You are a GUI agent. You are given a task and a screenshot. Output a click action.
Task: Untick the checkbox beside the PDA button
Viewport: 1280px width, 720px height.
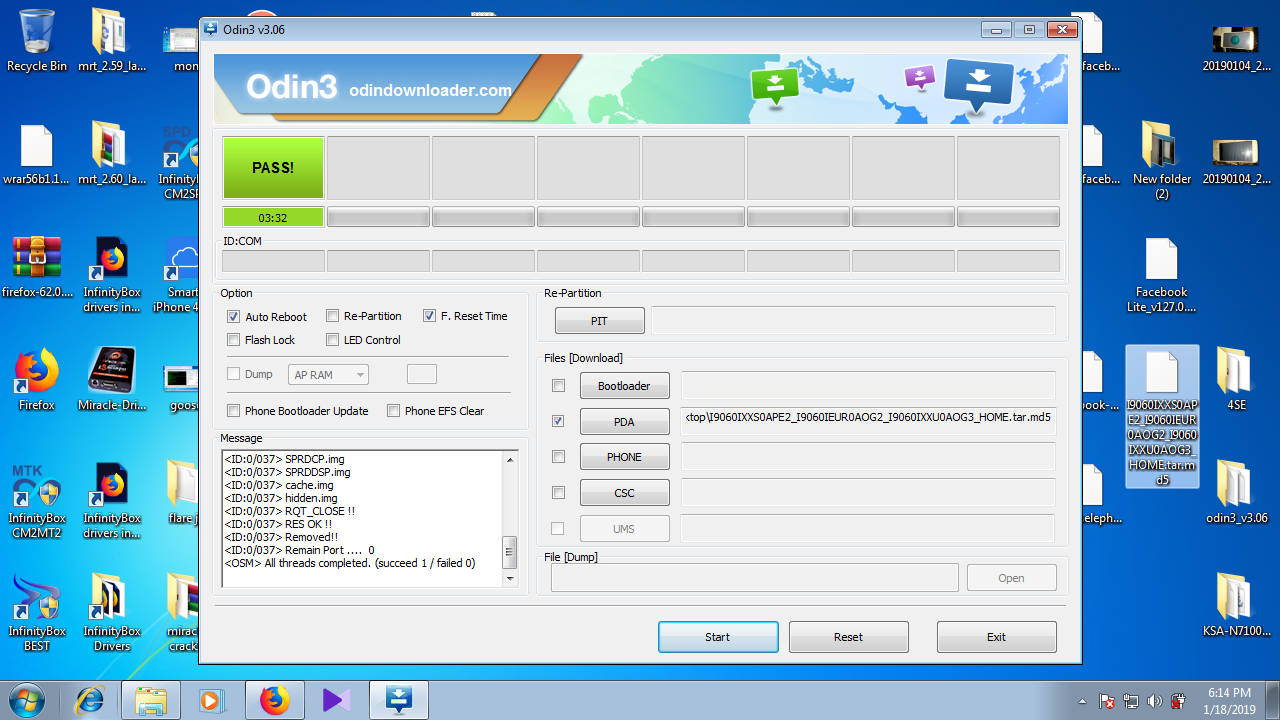pos(558,422)
